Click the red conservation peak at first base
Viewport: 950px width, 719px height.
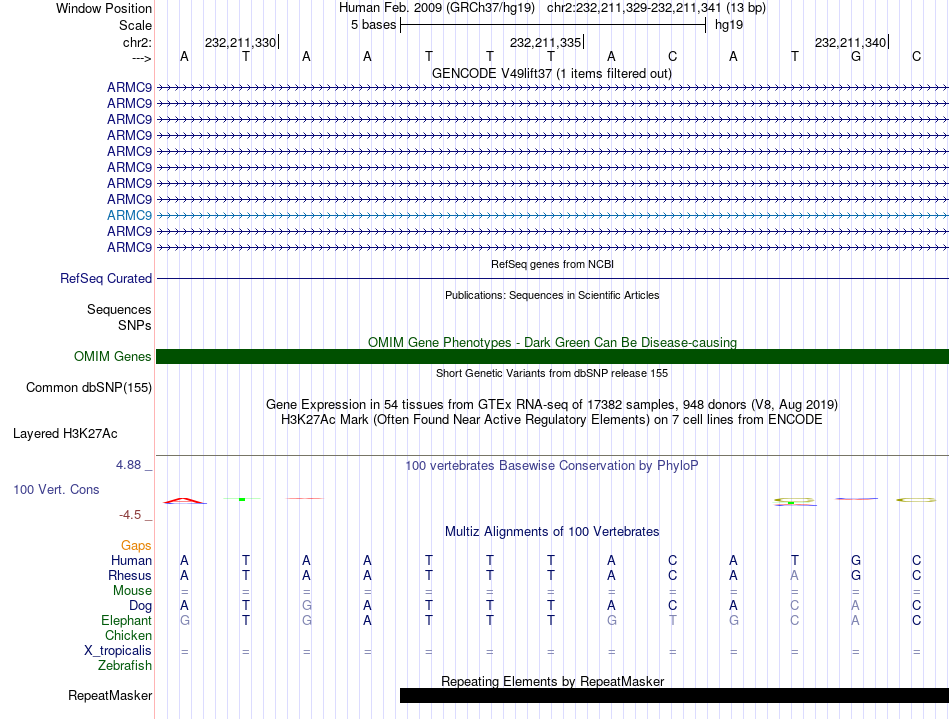[x=185, y=500]
